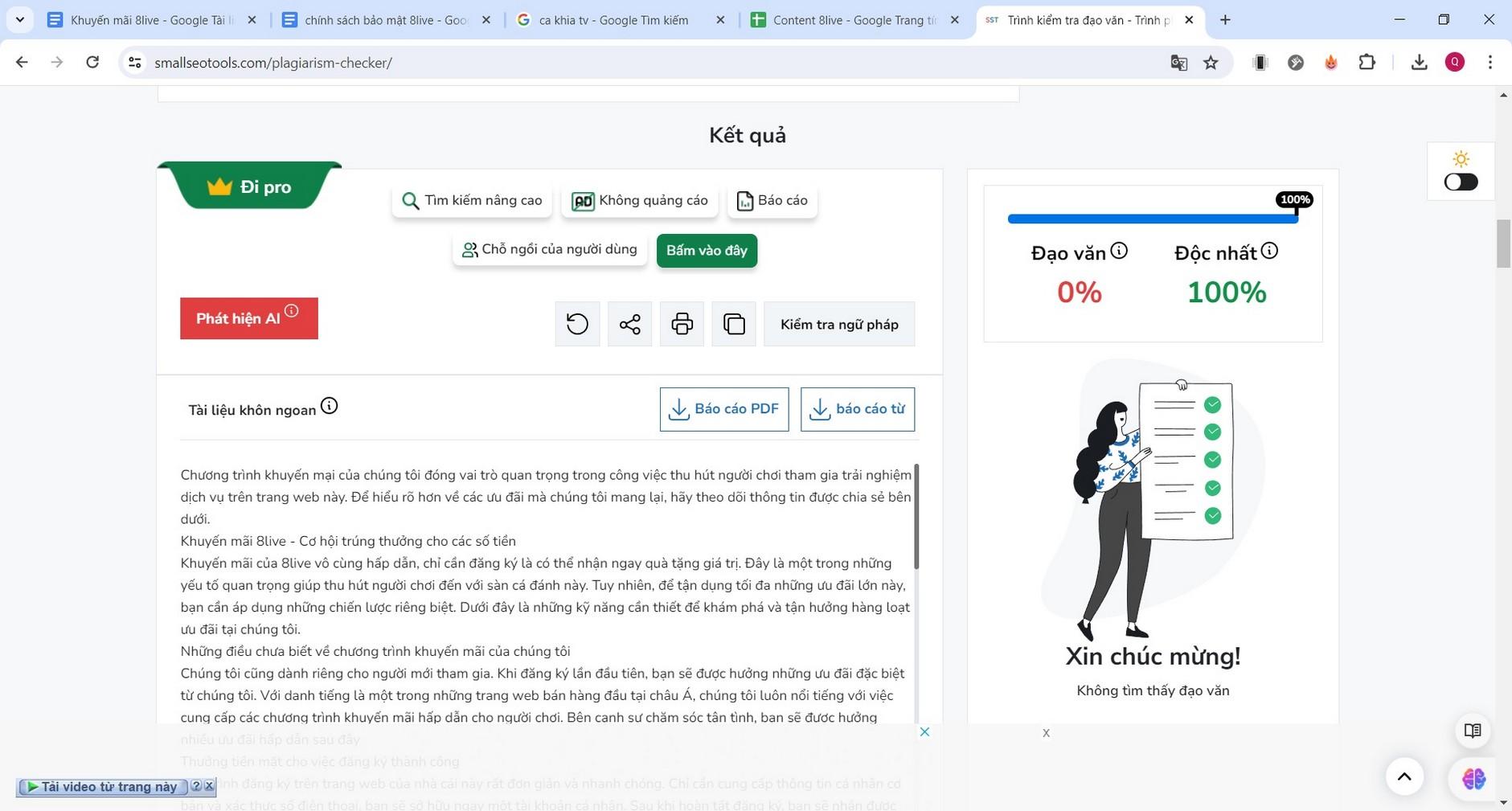This screenshot has height=811, width=1512.
Task: Click the print icon button
Action: [x=682, y=324]
